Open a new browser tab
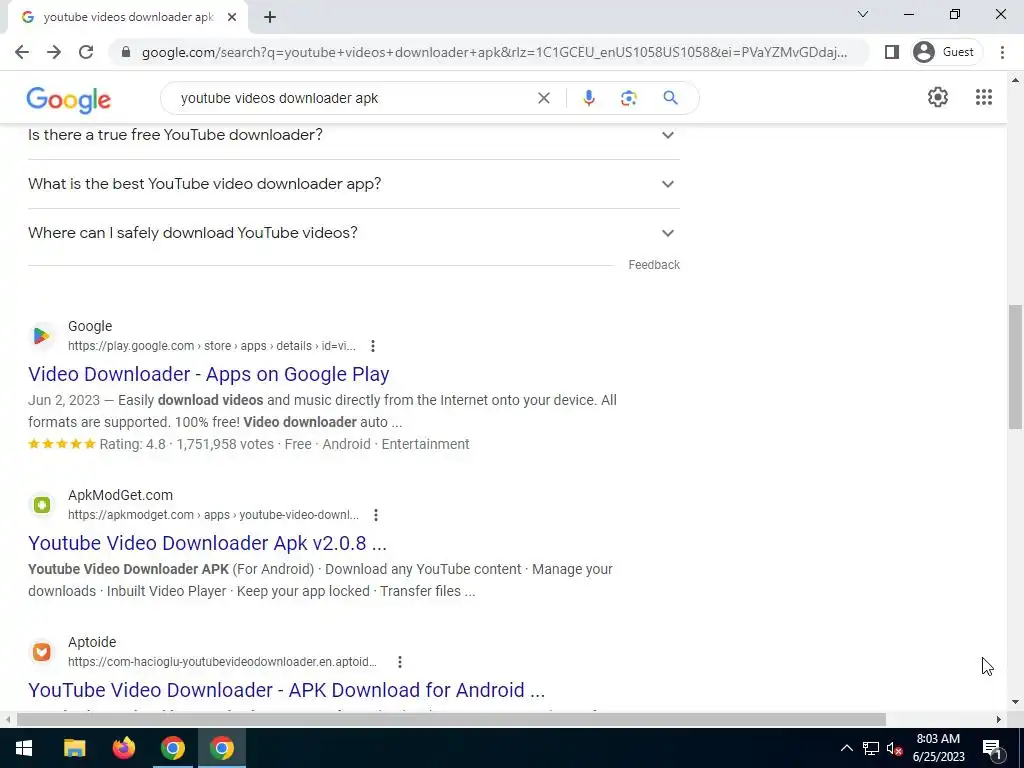The height and width of the screenshot is (768, 1024). pyautogui.click(x=270, y=18)
